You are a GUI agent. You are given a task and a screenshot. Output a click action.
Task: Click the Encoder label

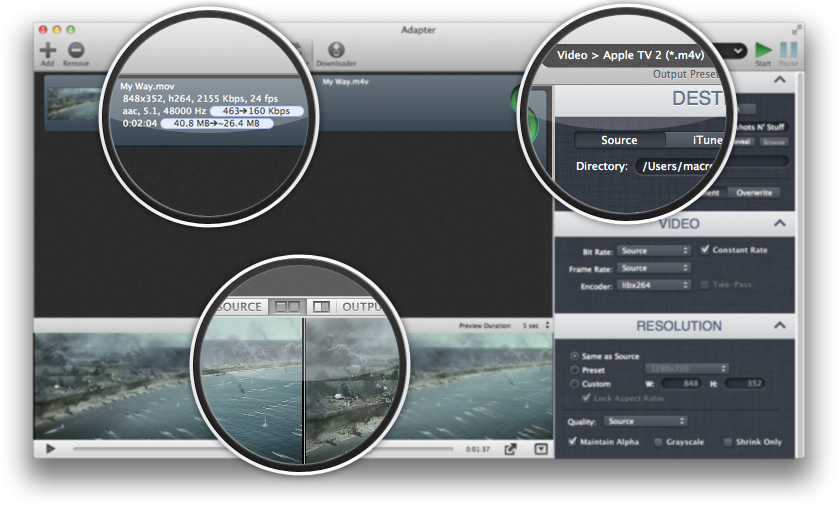coord(596,286)
